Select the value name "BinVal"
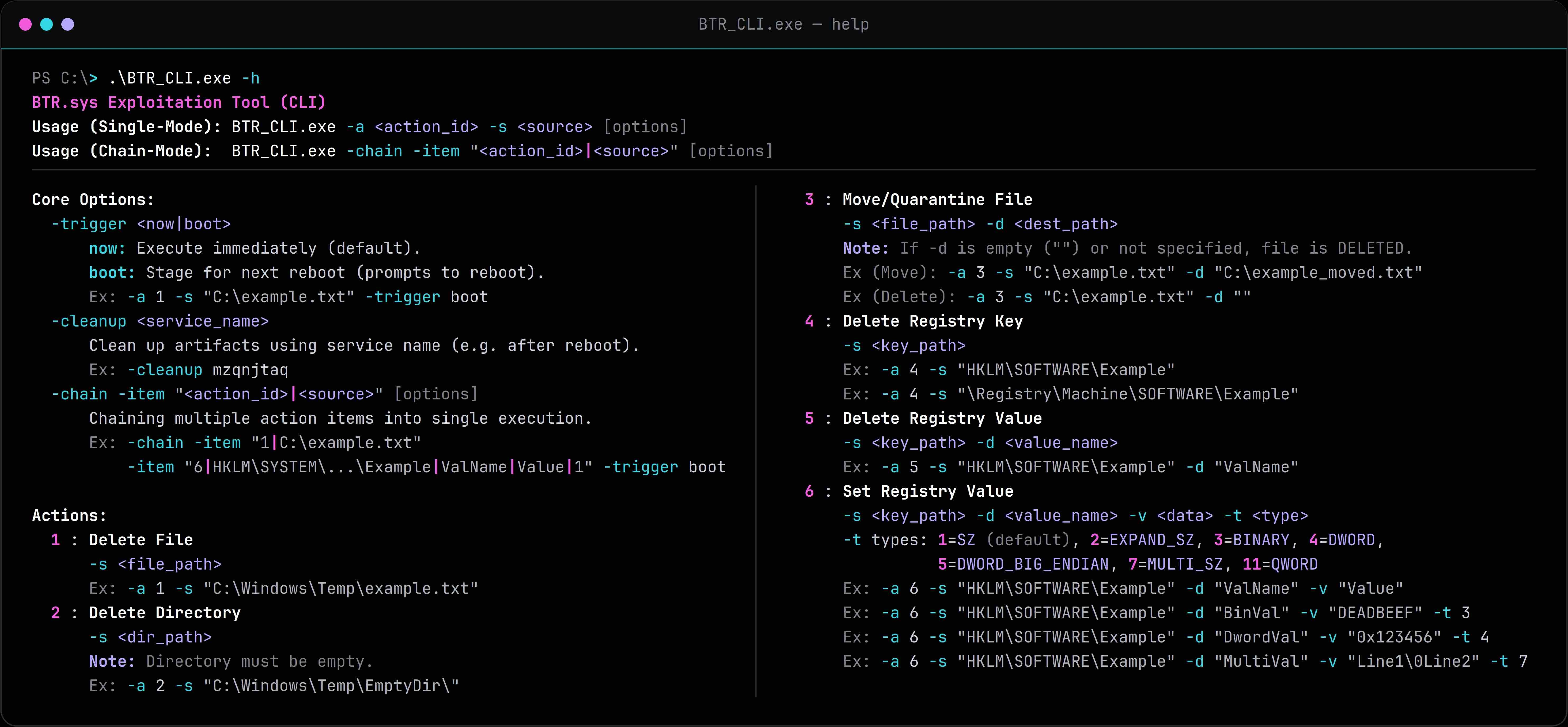Viewport: 1568px width, 727px height. tap(1252, 613)
